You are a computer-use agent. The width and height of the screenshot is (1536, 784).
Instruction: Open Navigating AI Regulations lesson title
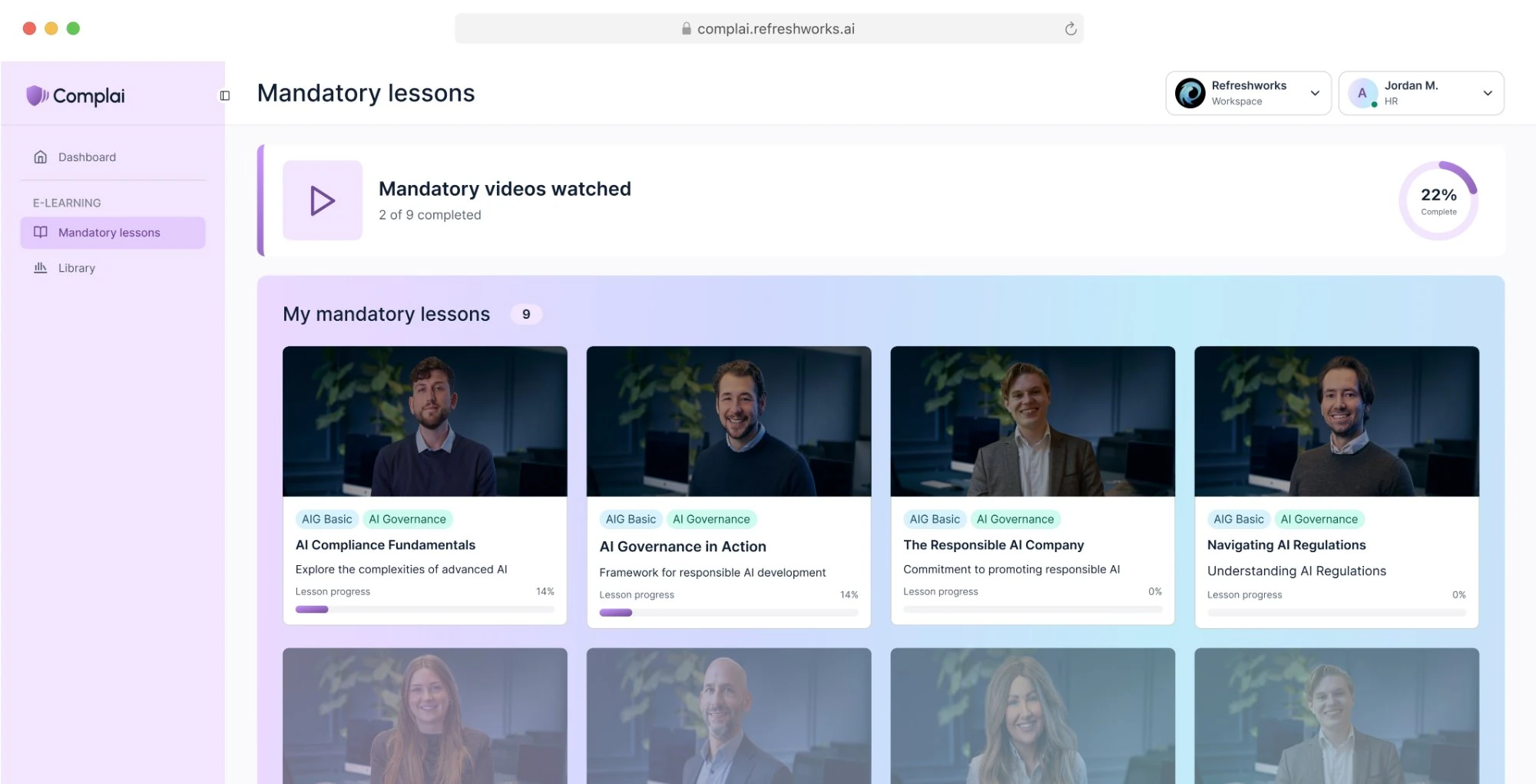click(1286, 544)
